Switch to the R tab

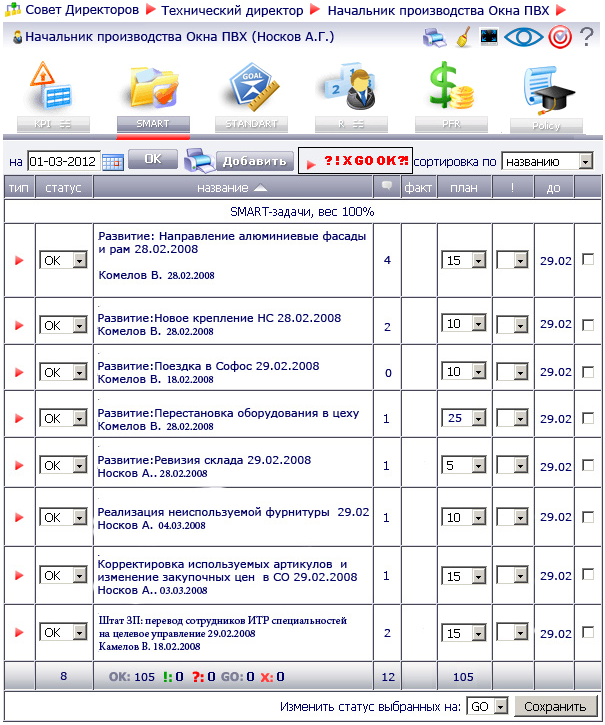tap(351, 124)
